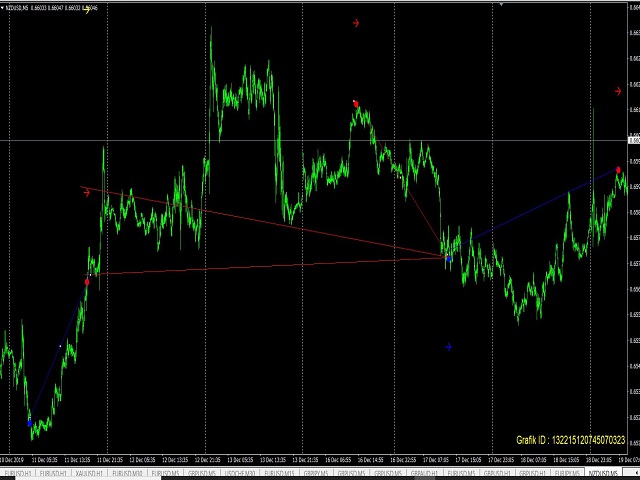Select the active NZDUSD,M5 chart tab
Image resolution: width=640 pixels, height=480 pixels.
(604, 473)
